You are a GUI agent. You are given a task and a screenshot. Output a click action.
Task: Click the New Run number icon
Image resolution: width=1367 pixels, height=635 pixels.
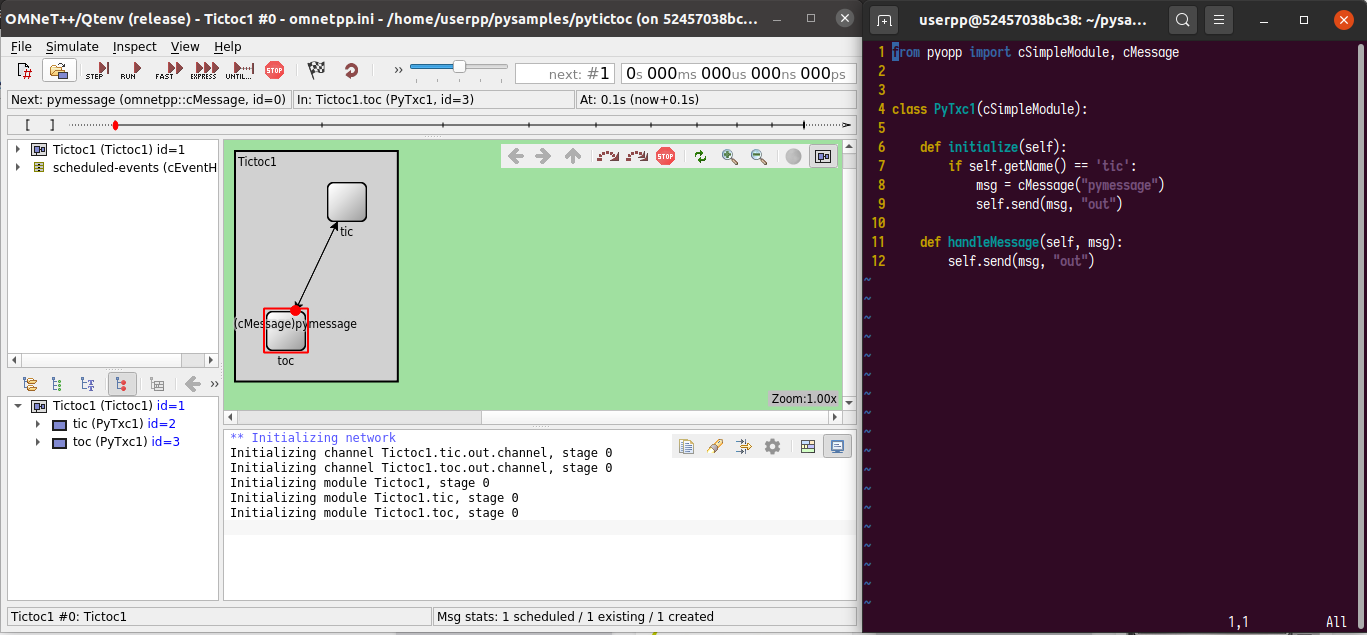coord(25,71)
